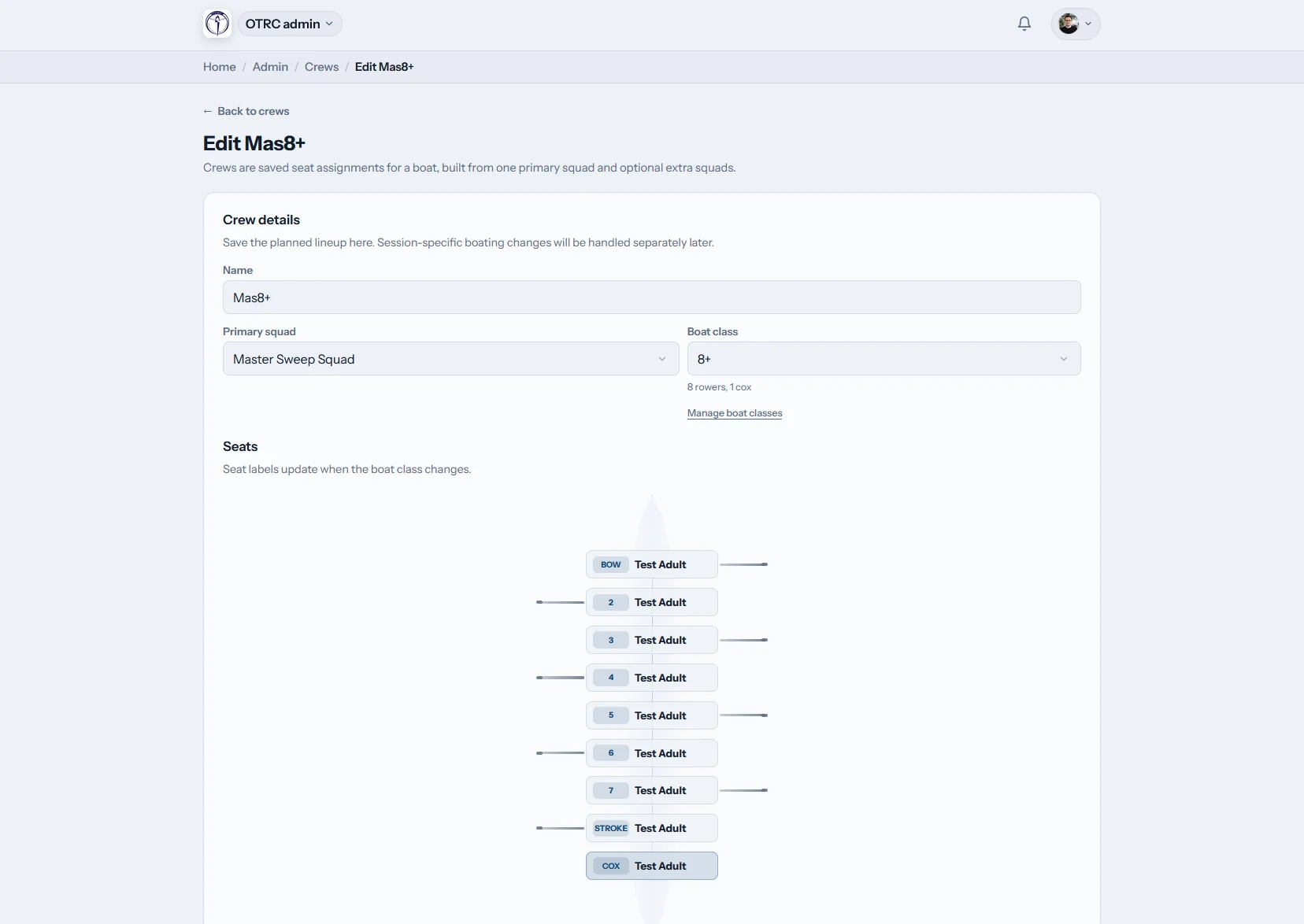Image resolution: width=1304 pixels, height=924 pixels.
Task: Open the Boat class dropdown
Action: tap(884, 359)
